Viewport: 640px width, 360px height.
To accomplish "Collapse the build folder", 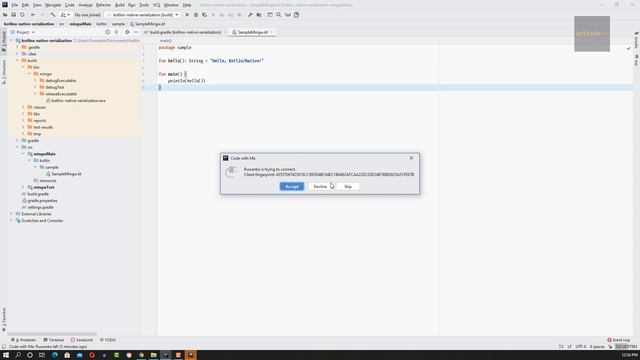I will 18,60.
